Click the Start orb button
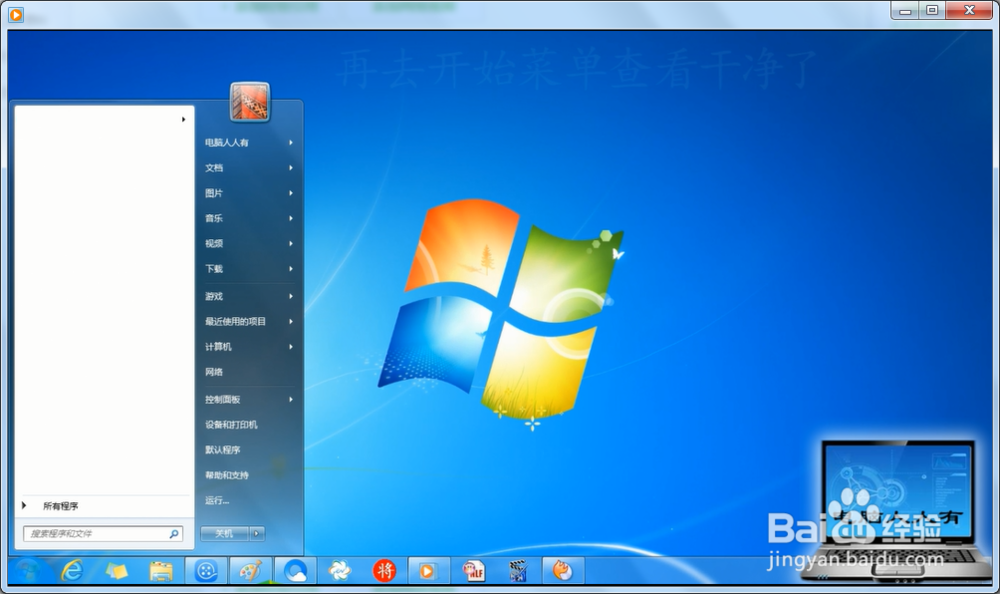Image resolution: width=1000 pixels, height=594 pixels. coord(27,570)
